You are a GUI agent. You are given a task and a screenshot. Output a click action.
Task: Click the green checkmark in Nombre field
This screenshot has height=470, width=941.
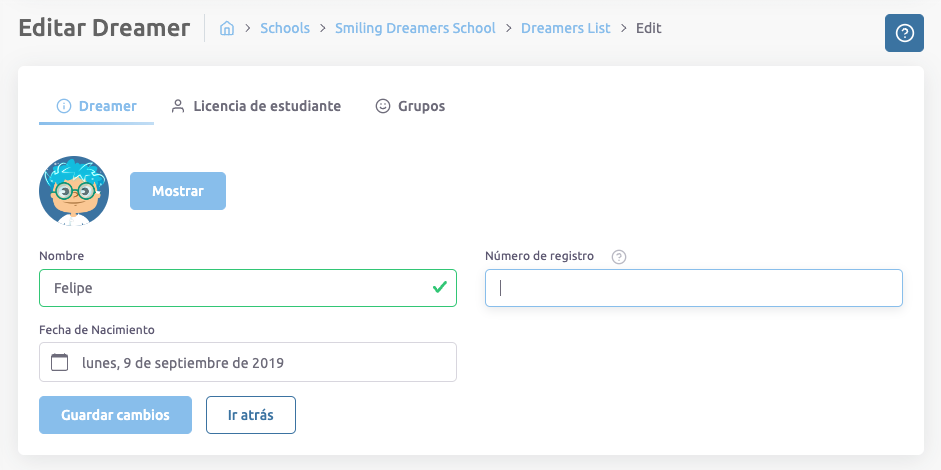coord(439,288)
